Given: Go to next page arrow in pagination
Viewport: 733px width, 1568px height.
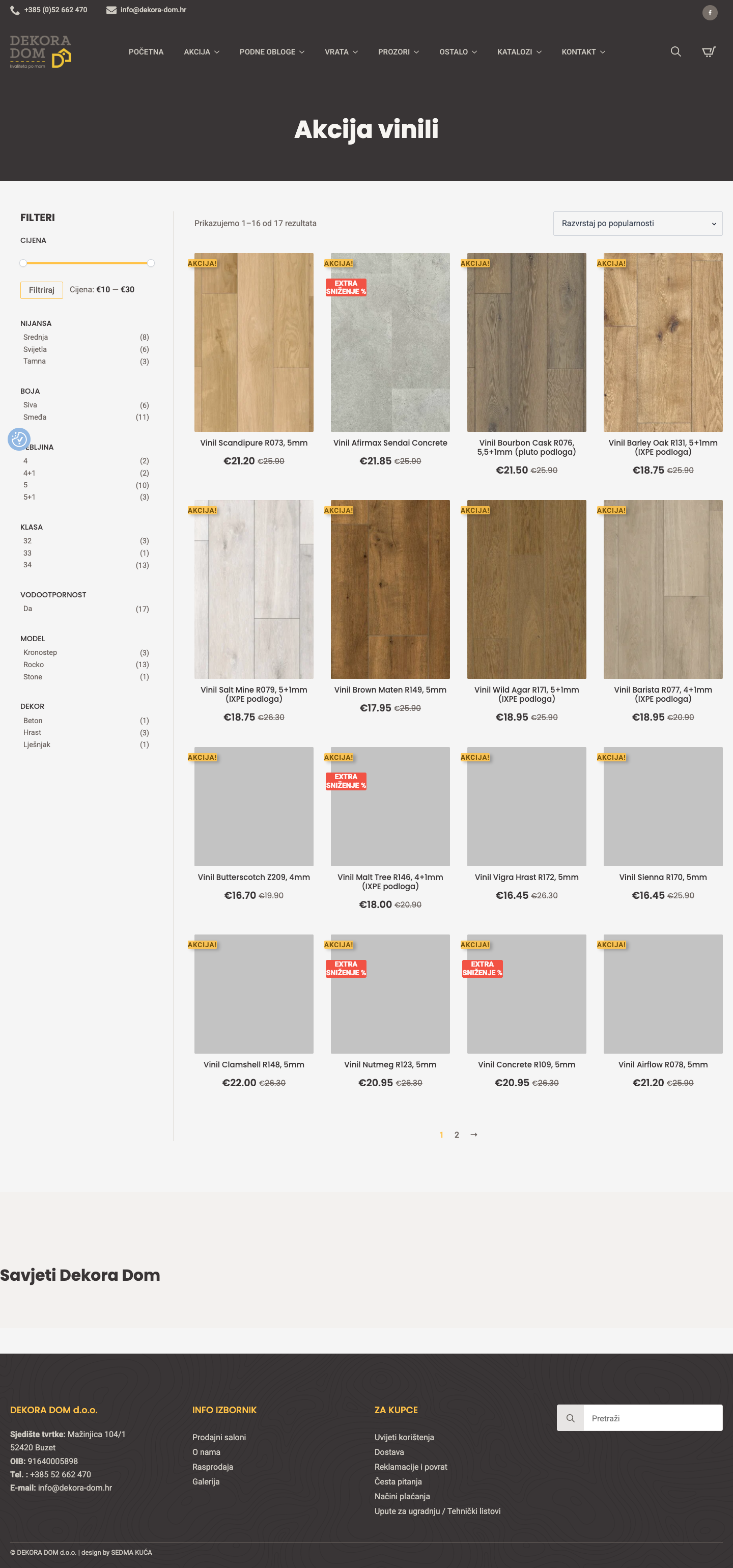Looking at the screenshot, I should 474,1135.
